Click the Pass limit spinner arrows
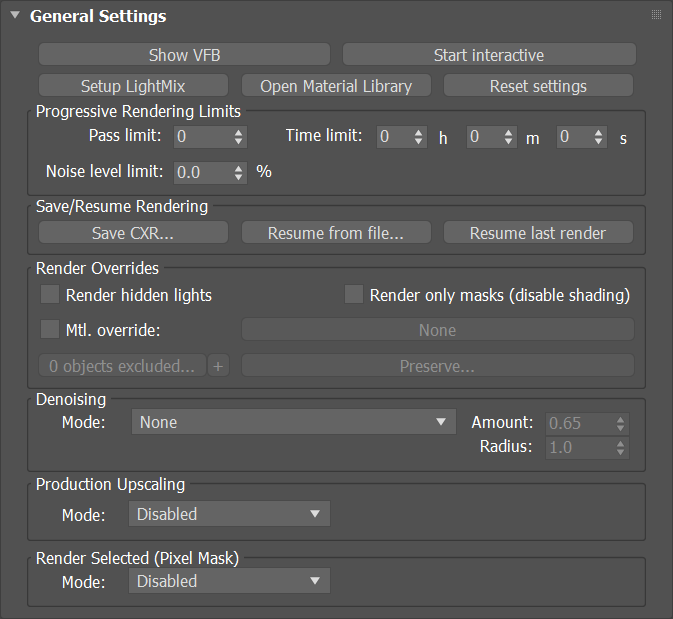The height and width of the screenshot is (619, 673). (x=239, y=137)
